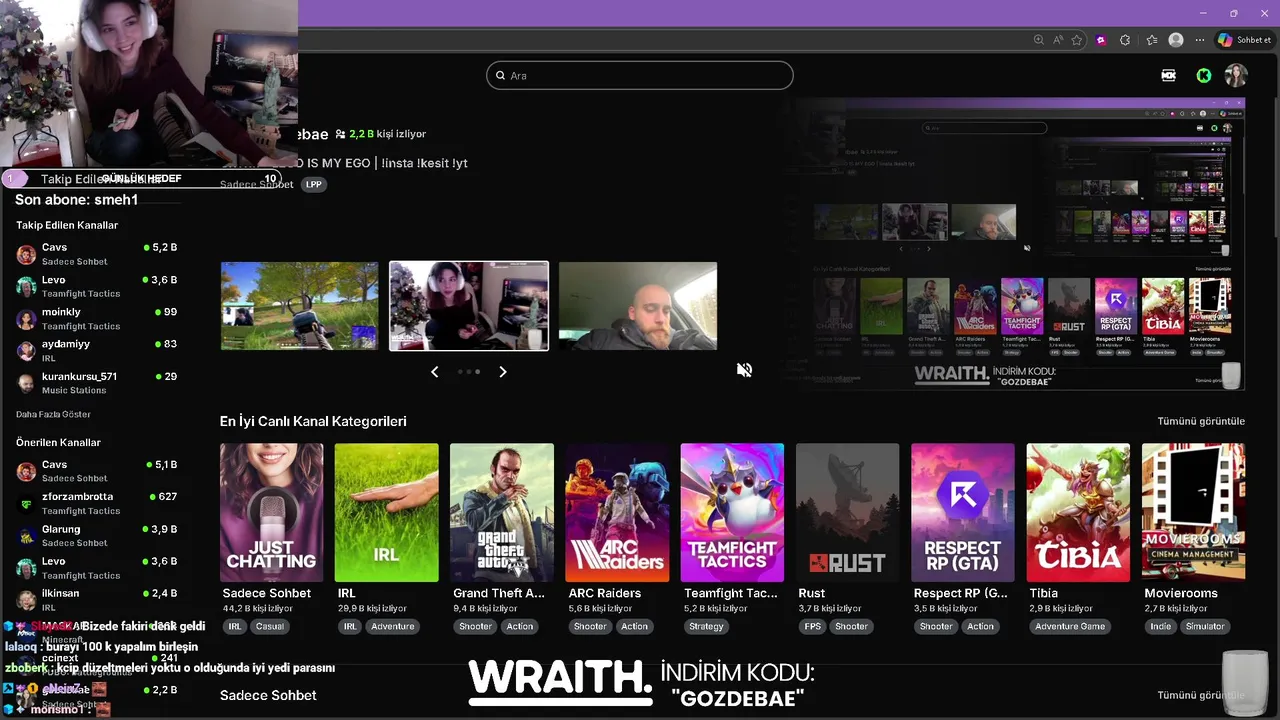Select the bald man in car carousel thumbnail

click(638, 306)
